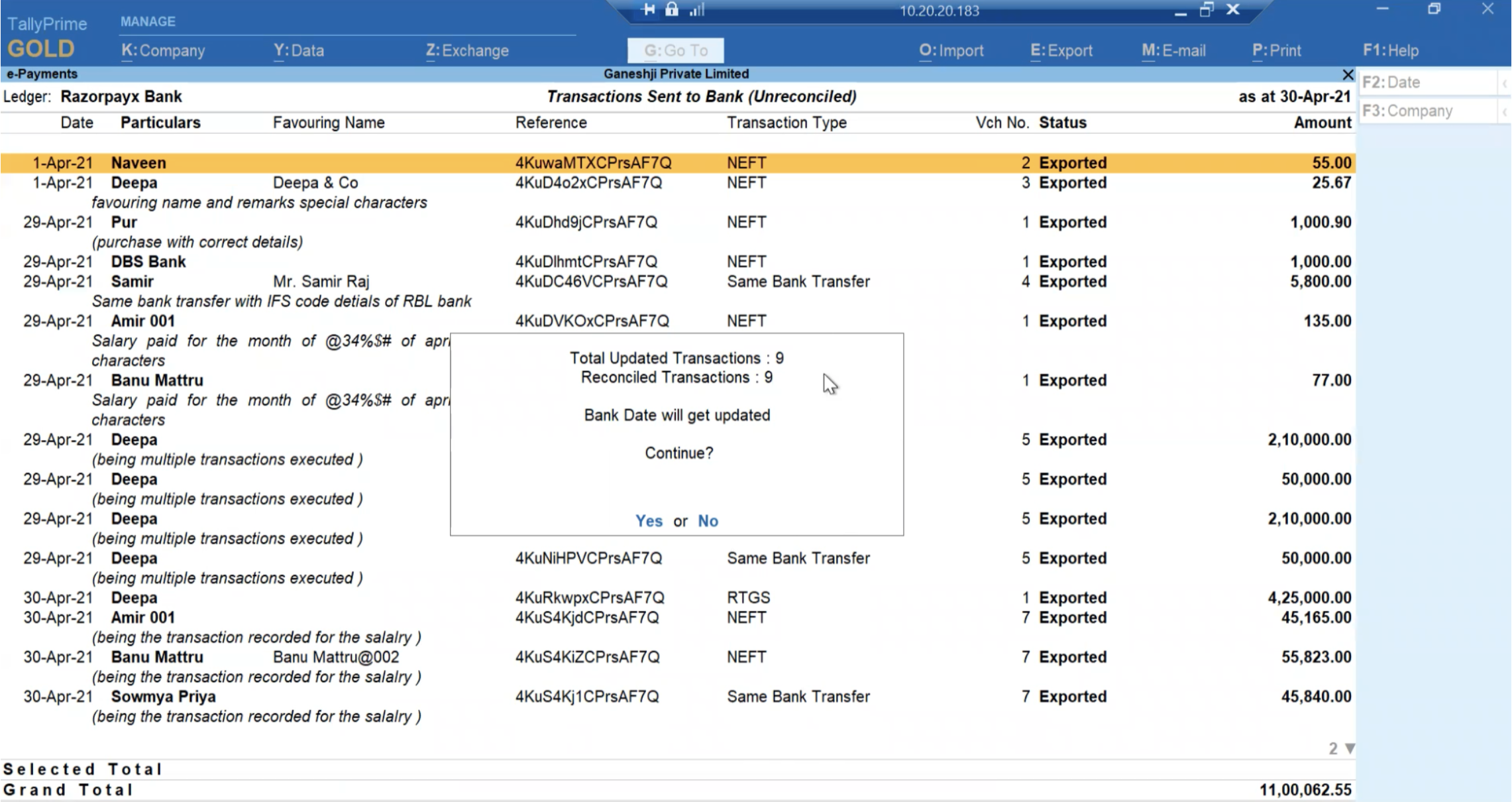The height and width of the screenshot is (802, 1512).
Task: Open the K: Company menu
Action: click(x=163, y=50)
